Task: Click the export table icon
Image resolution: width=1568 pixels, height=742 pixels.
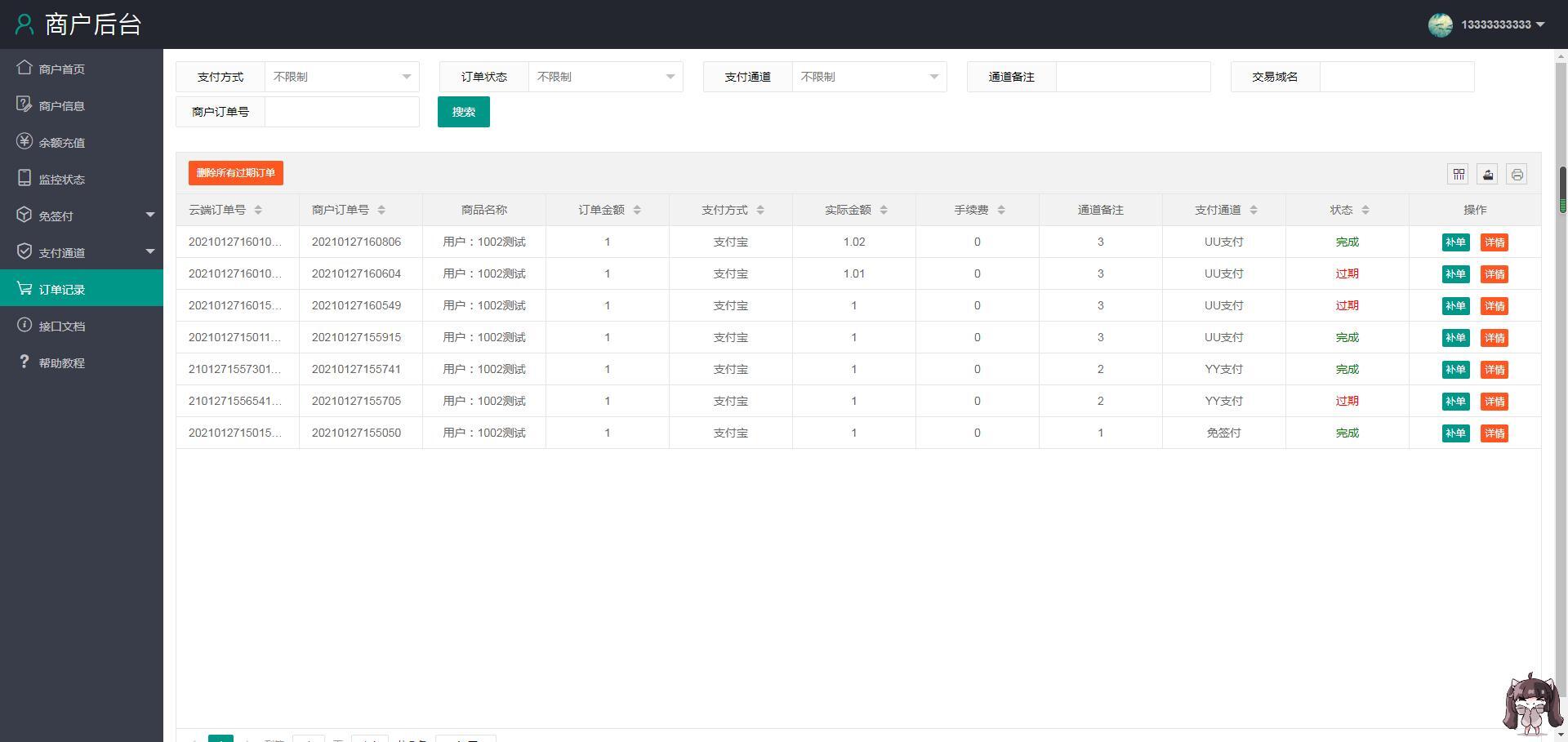Action: pos(1487,174)
